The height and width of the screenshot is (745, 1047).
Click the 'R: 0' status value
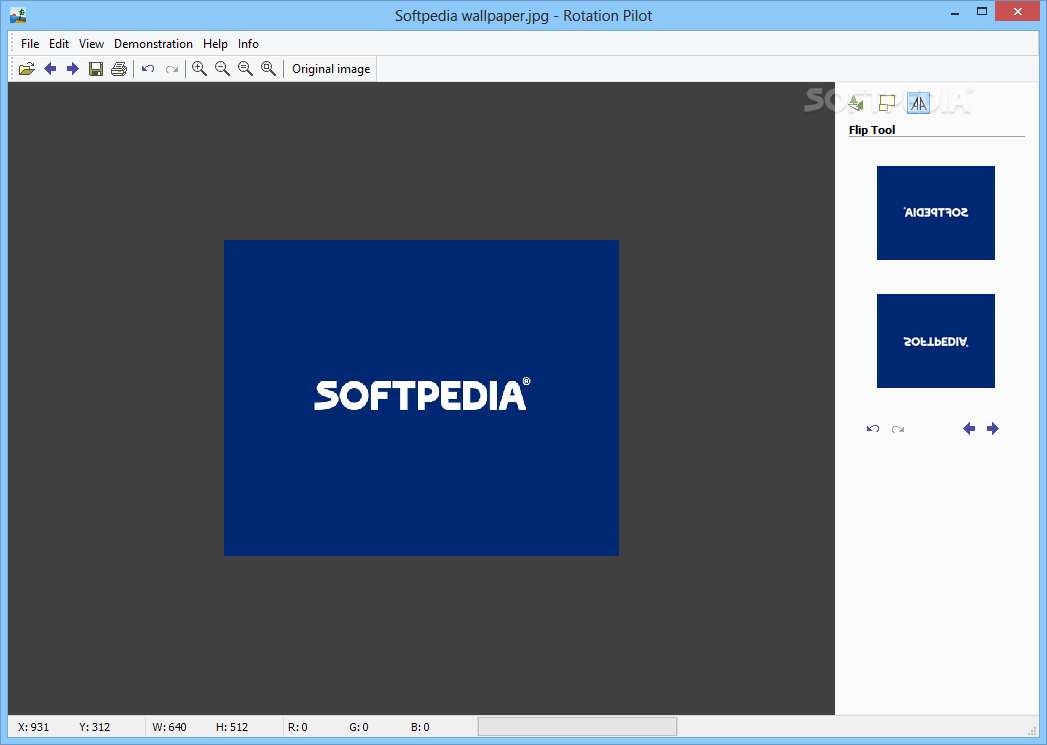click(x=298, y=727)
